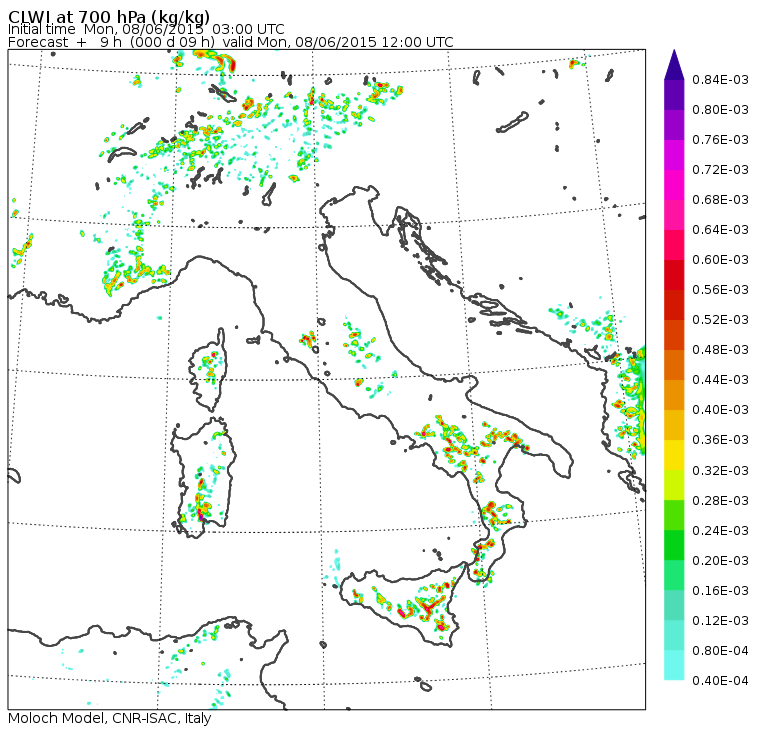Click the 0.20E-03 colorbar label

coord(720,561)
